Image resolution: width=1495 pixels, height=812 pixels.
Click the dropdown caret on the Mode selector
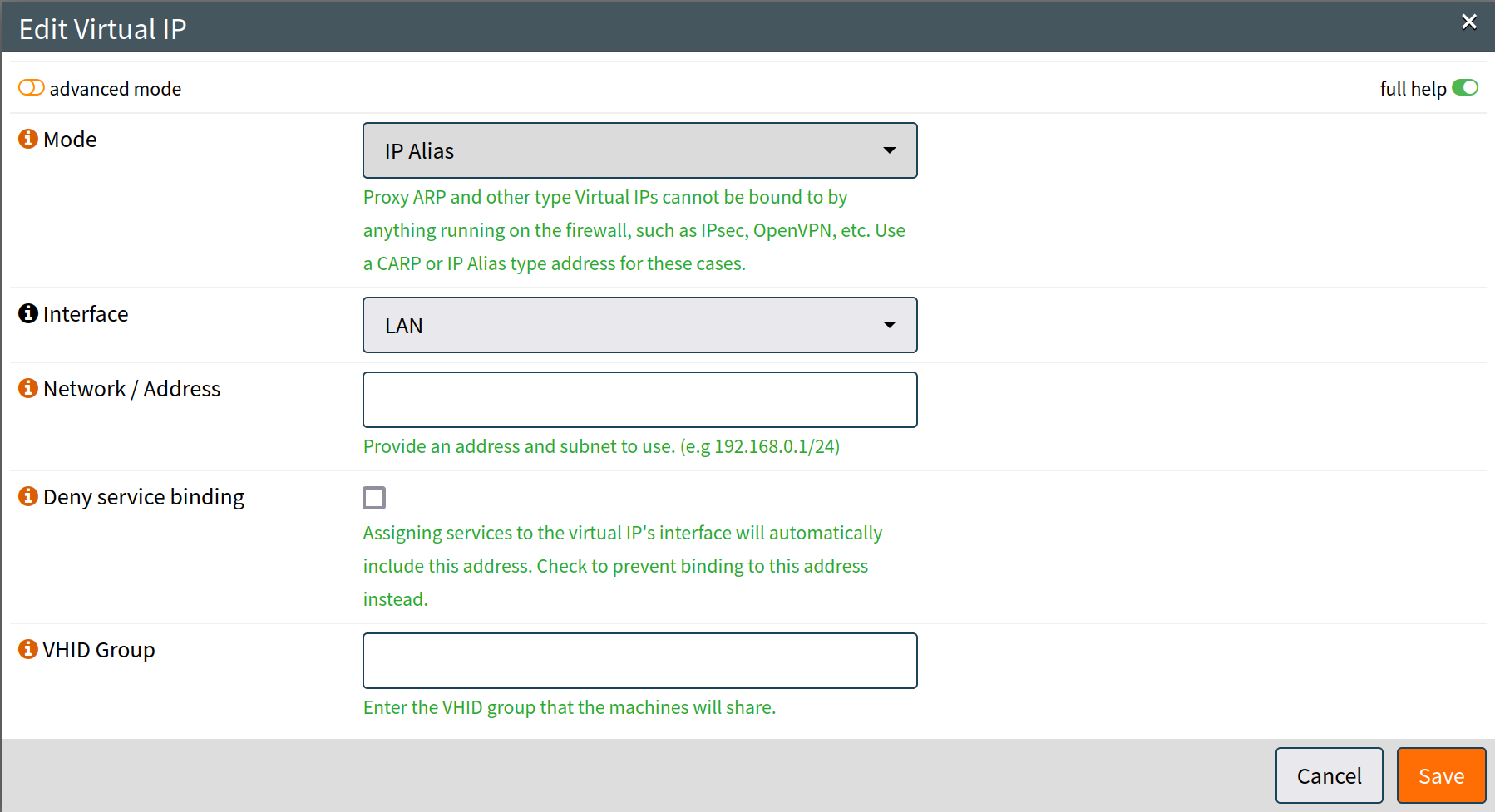click(x=890, y=150)
